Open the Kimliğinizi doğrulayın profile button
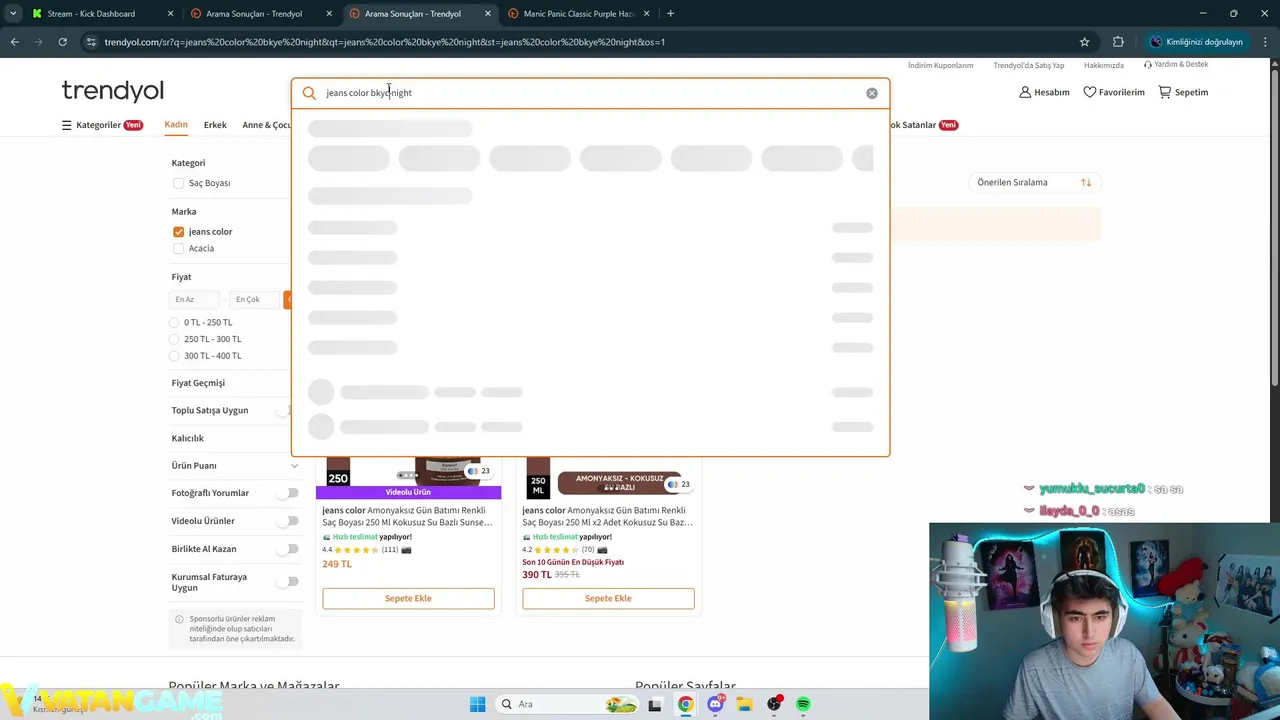The width and height of the screenshot is (1280, 720). pos(1196,42)
